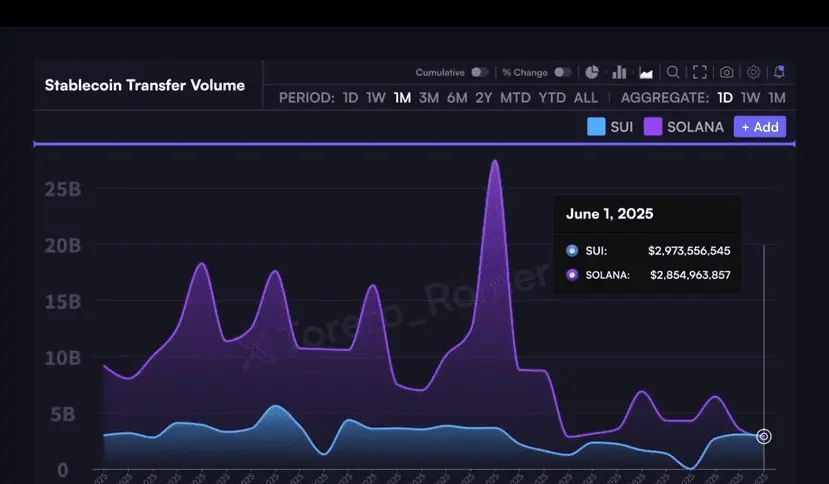Choose the 3M period

429,98
